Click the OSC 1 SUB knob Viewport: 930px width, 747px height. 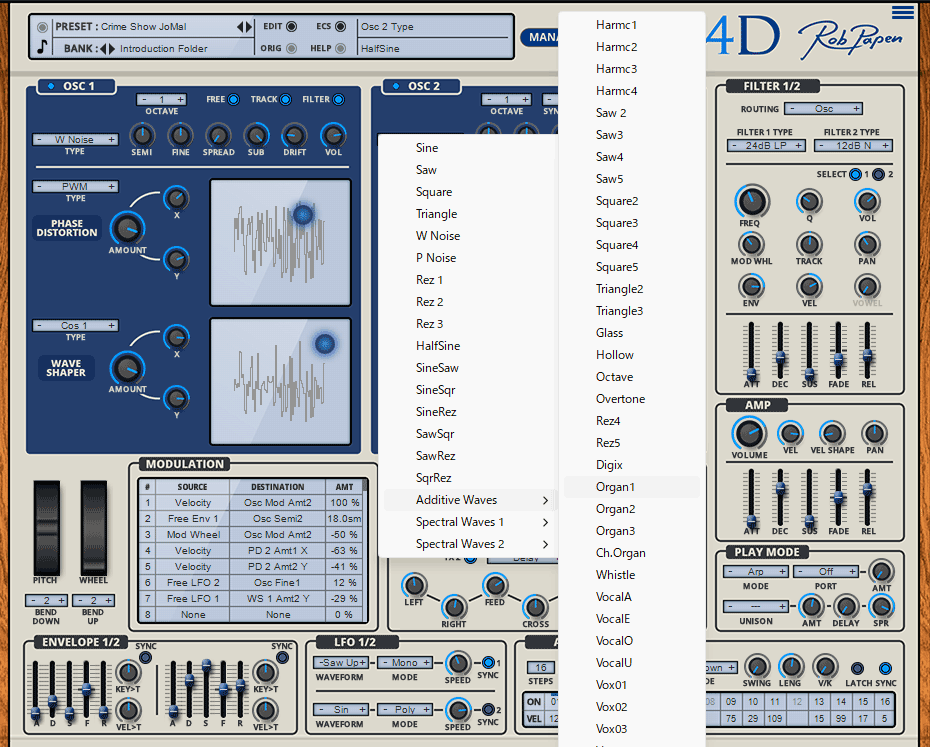tap(256, 135)
